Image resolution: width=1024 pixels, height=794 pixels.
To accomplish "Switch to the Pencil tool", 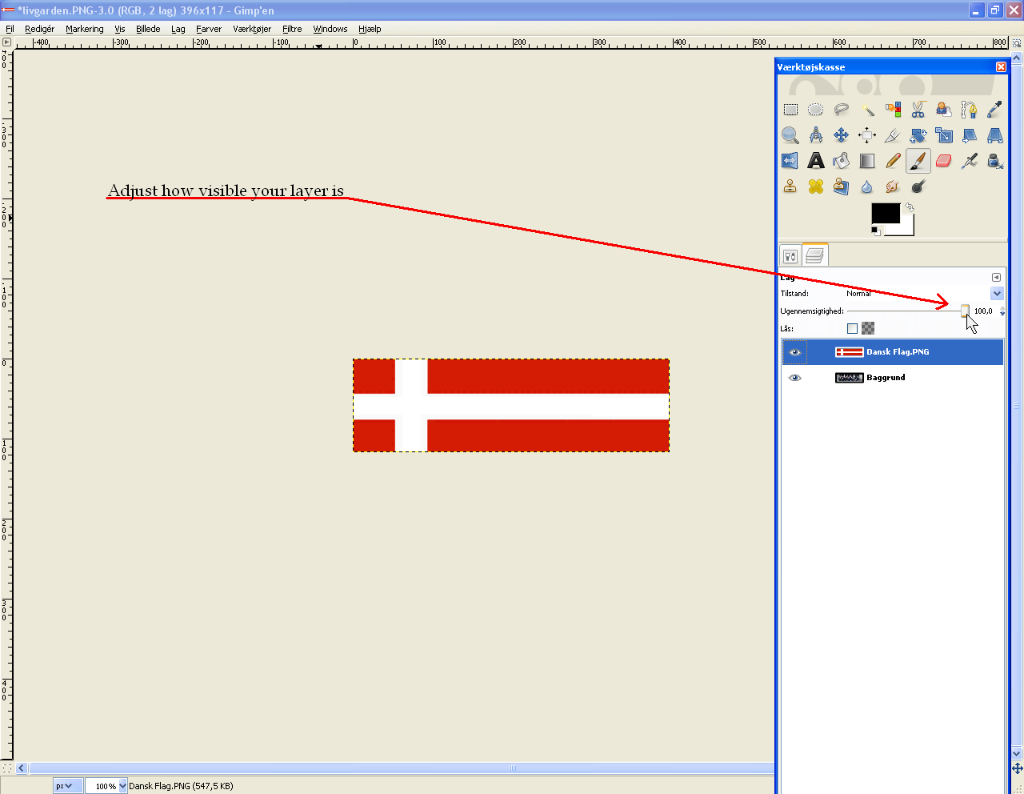I will (893, 161).
